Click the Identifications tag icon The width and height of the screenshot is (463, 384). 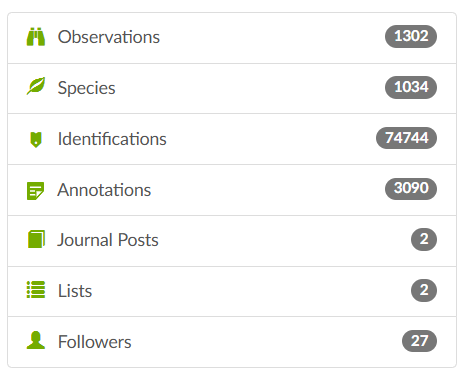[x=36, y=139]
